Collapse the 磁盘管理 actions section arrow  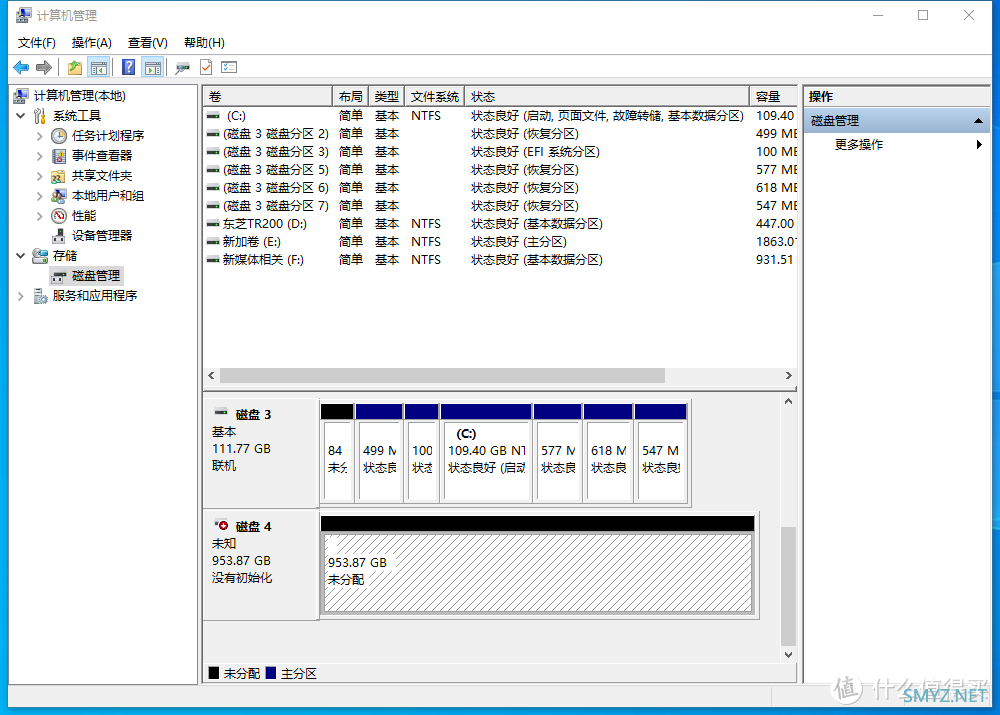(978, 121)
